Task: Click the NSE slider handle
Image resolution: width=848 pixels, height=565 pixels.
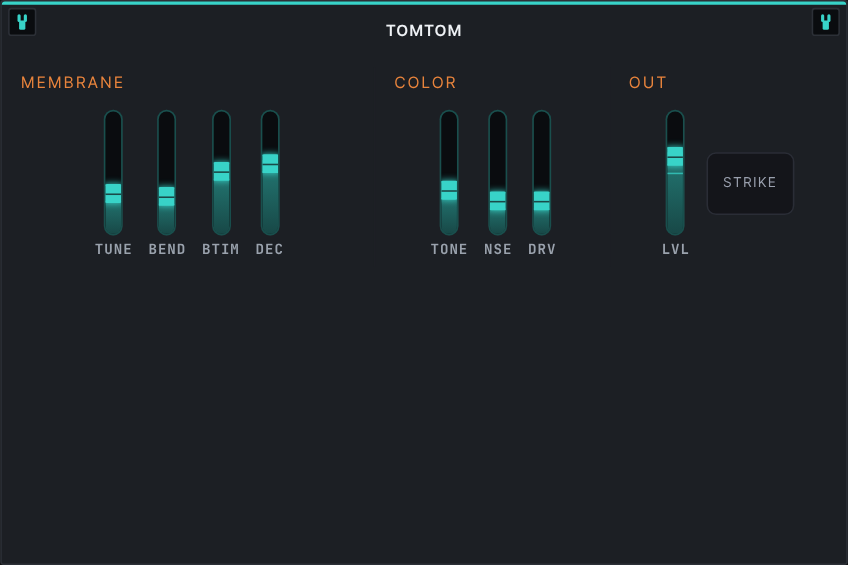Action: pyautogui.click(x=498, y=201)
